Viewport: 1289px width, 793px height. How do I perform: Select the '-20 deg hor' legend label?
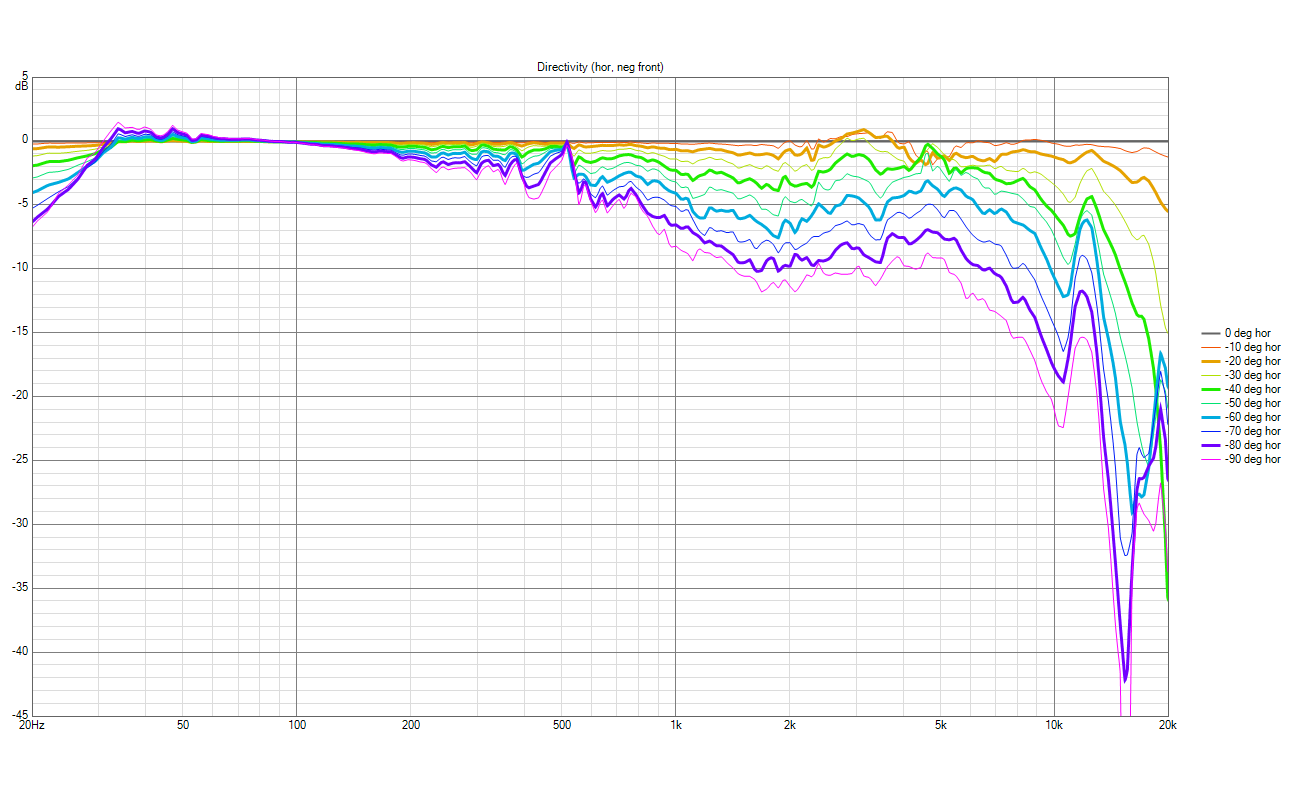pyautogui.click(x=1252, y=361)
